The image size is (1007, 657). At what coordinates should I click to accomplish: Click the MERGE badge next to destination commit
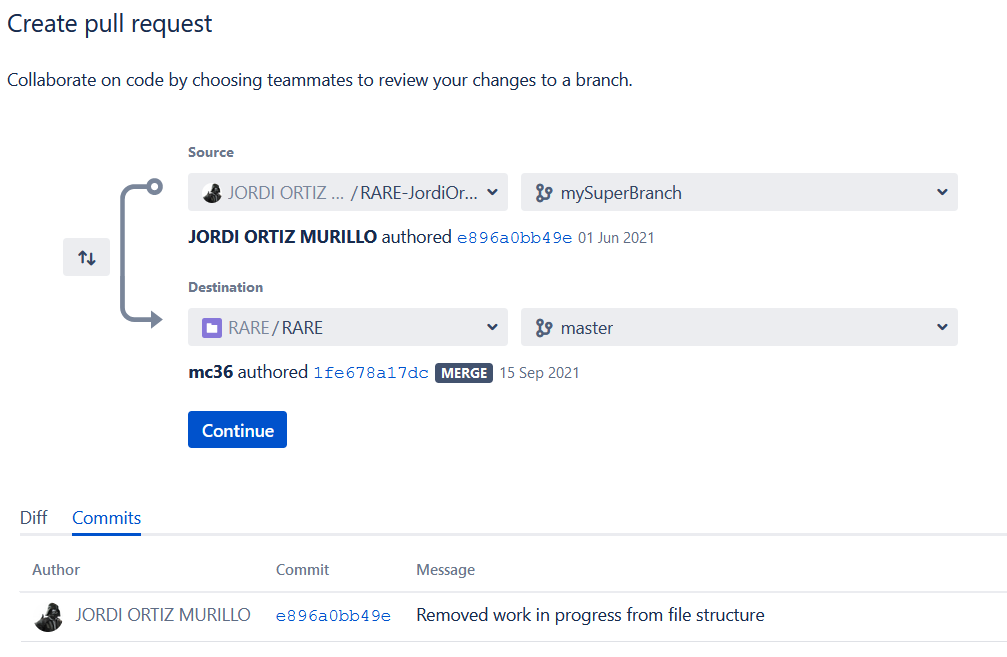point(464,373)
